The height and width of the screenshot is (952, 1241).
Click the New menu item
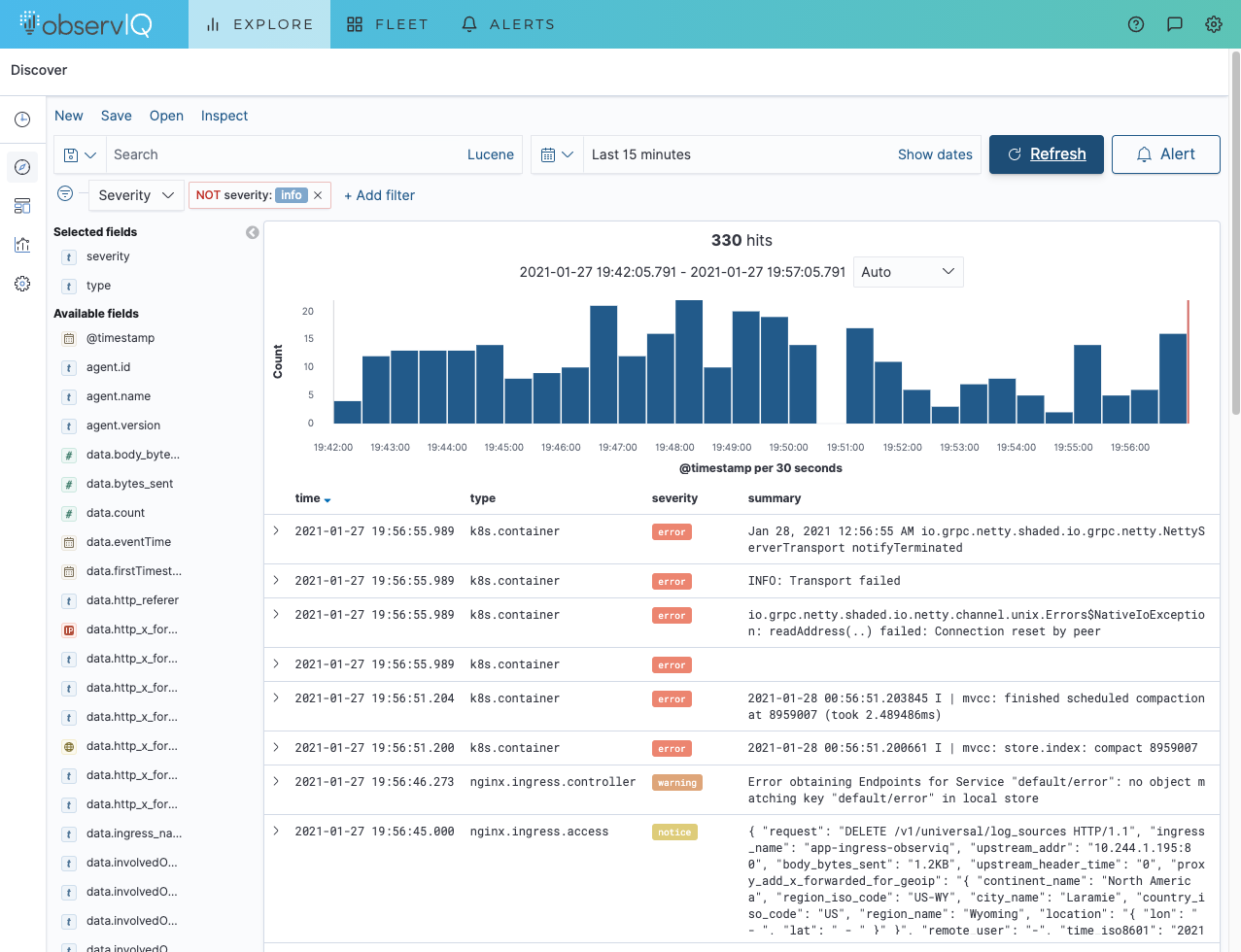pyautogui.click(x=69, y=116)
